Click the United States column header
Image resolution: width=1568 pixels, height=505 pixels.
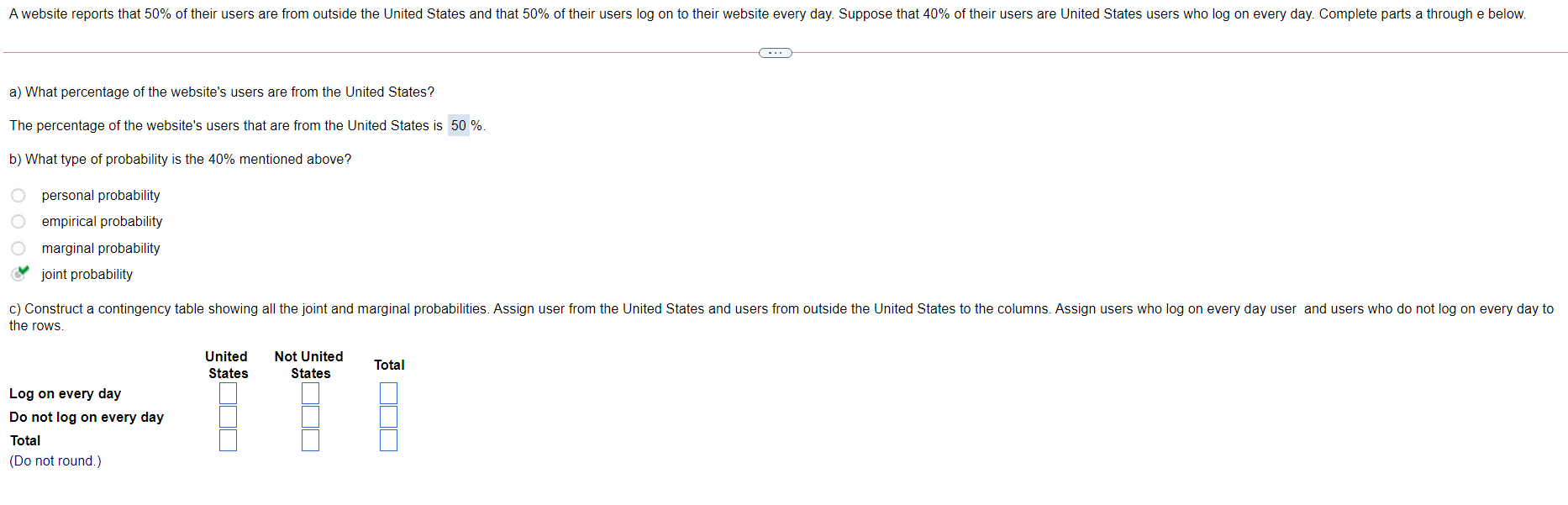point(226,365)
